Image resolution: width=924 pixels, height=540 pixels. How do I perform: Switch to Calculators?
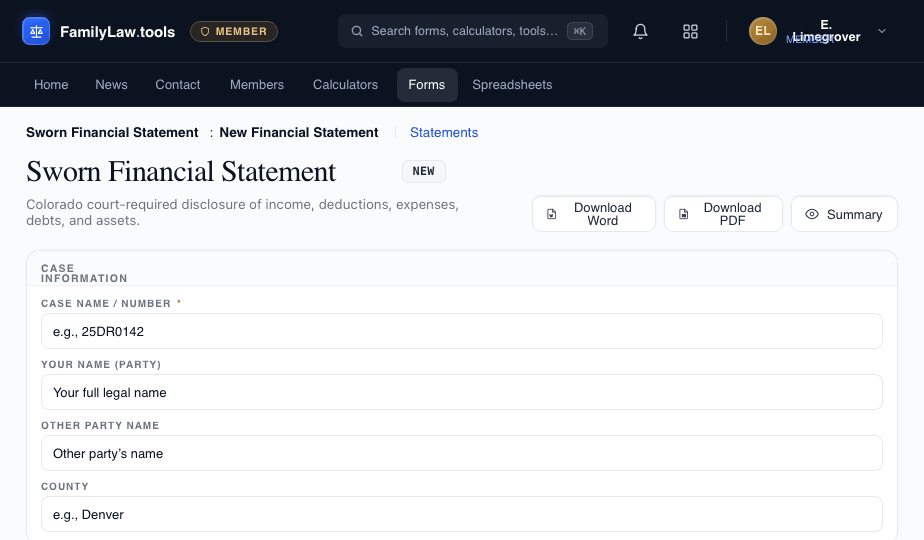345,85
